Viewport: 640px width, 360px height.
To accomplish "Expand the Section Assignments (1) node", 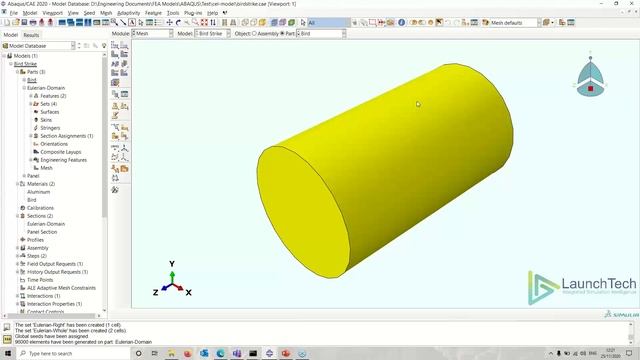I will pos(31,136).
